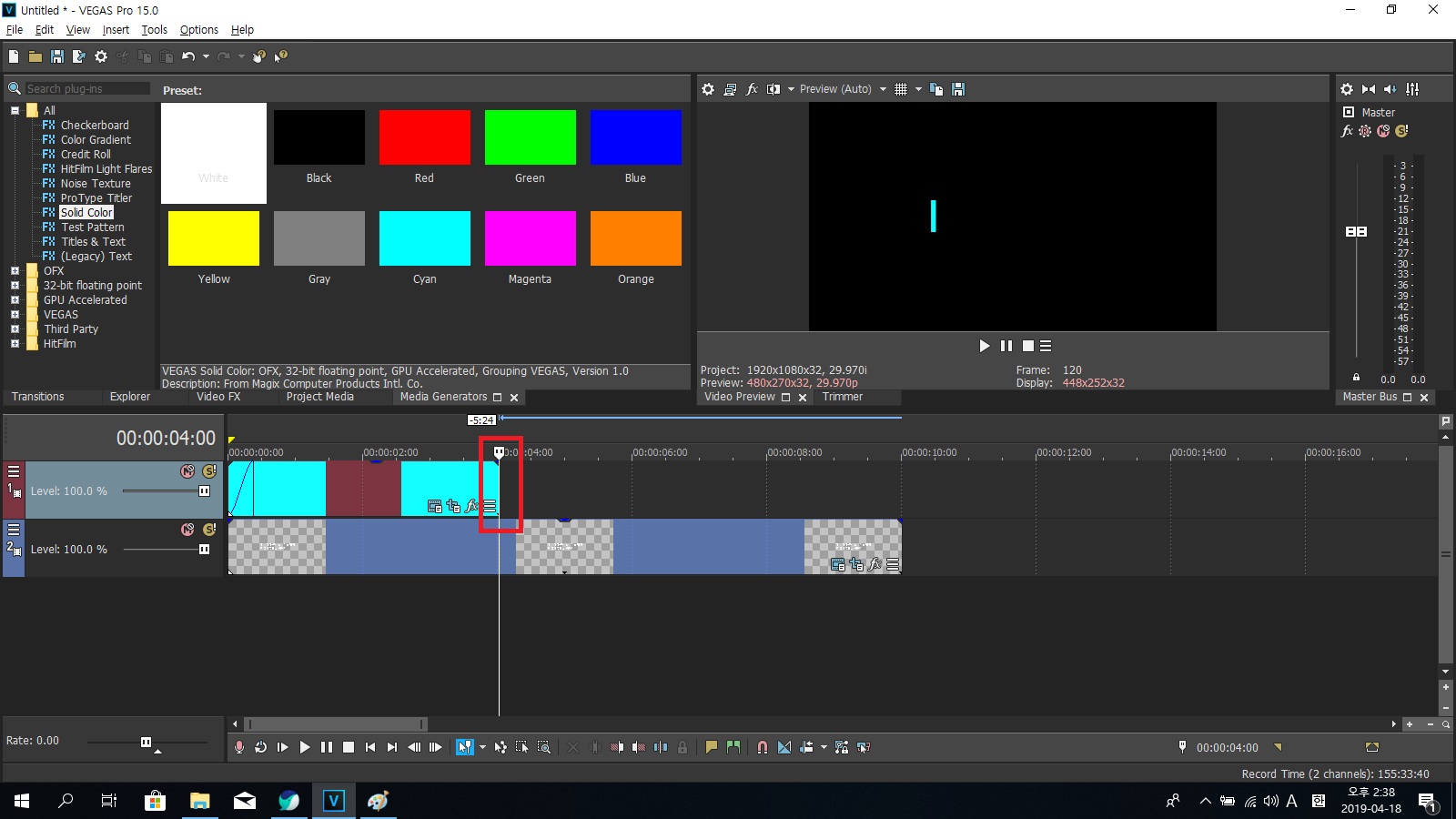Click the What's This help cursor icon
The height and width of the screenshot is (819, 1456).
tap(281, 56)
